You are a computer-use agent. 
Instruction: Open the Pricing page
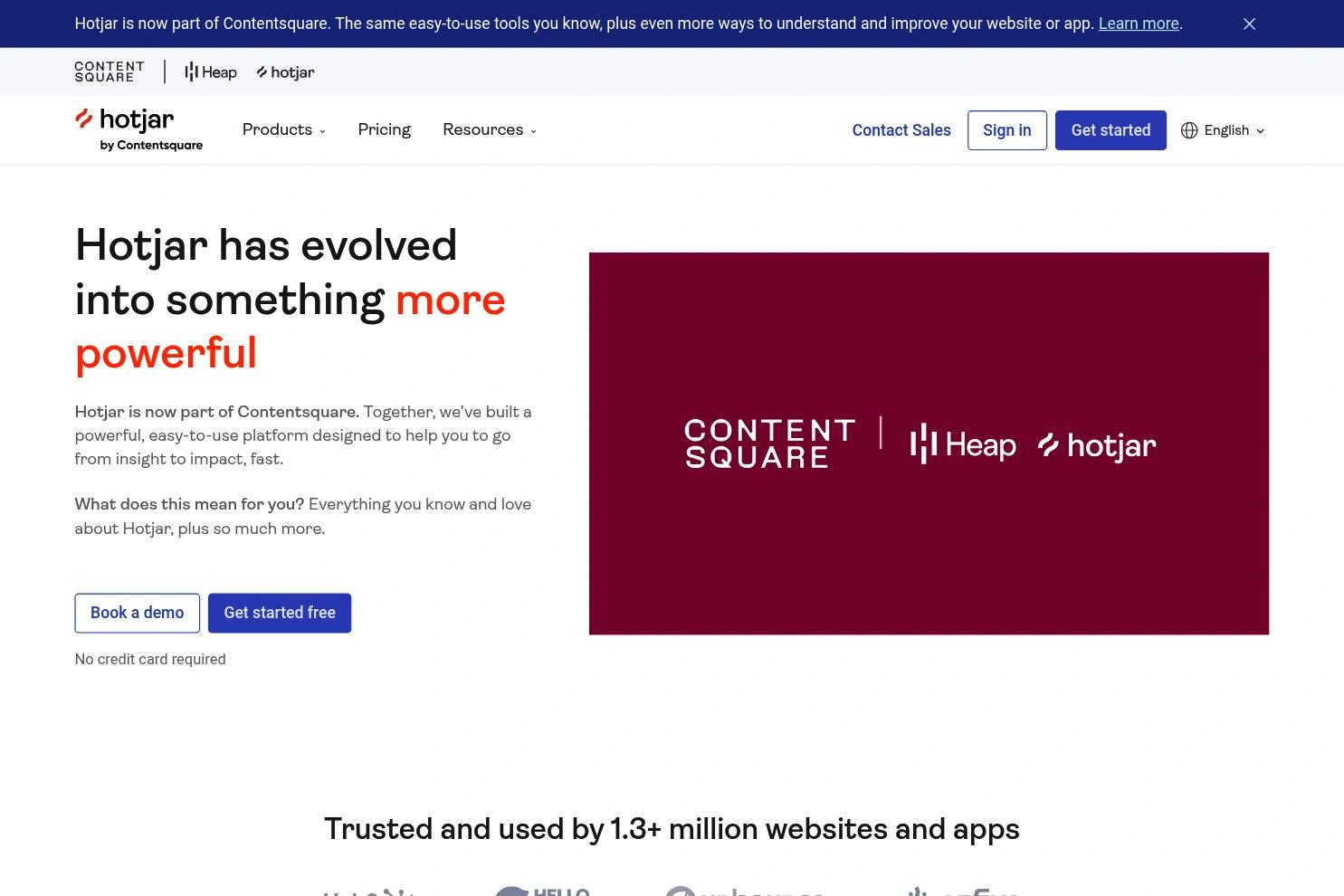[384, 129]
